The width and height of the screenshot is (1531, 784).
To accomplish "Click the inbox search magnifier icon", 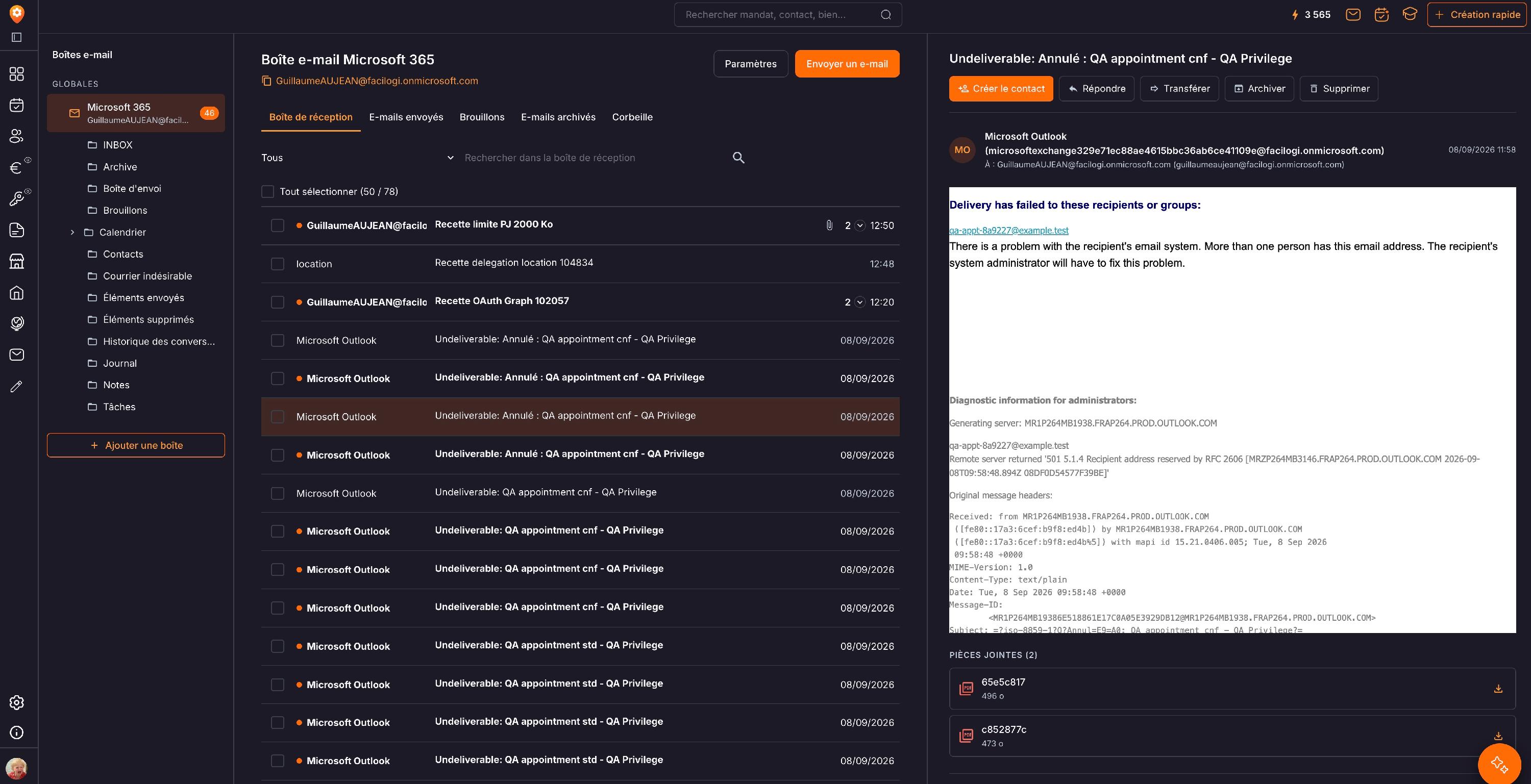I will pyautogui.click(x=738, y=158).
